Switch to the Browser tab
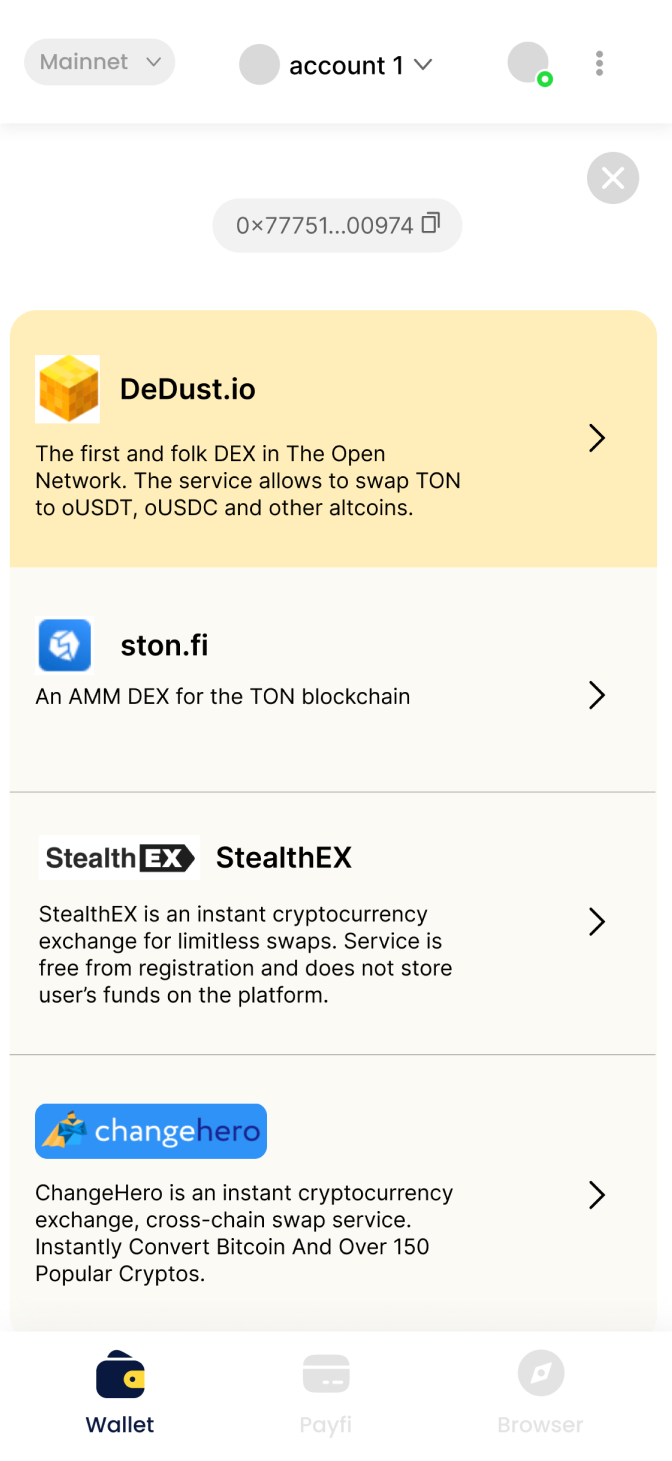 coord(540,1394)
